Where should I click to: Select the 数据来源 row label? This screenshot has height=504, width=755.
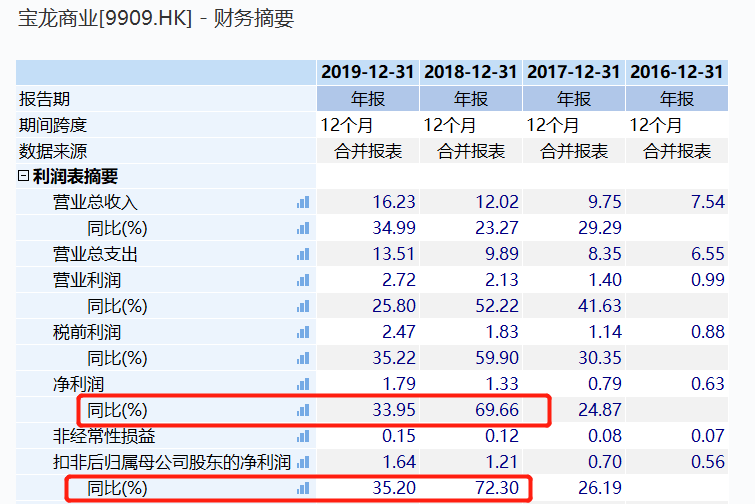pos(52,151)
